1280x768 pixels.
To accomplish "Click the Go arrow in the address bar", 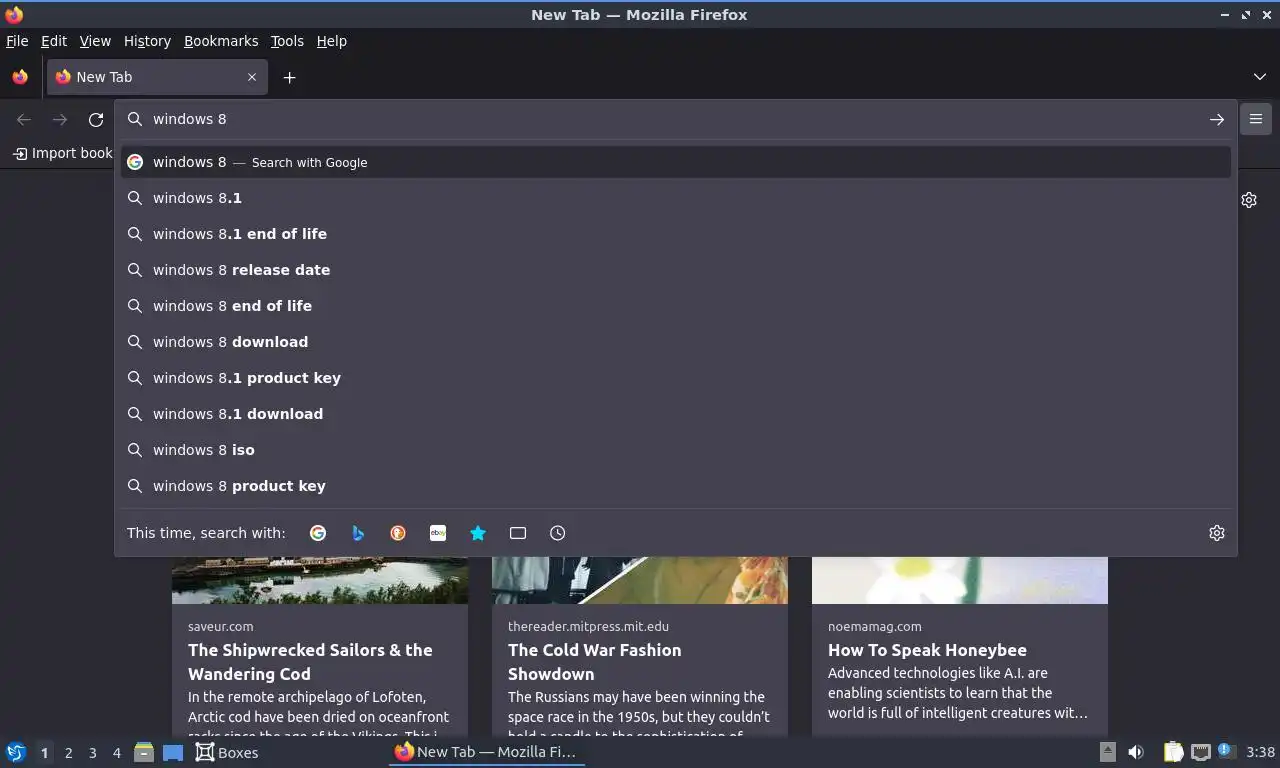I will pyautogui.click(x=1217, y=119).
